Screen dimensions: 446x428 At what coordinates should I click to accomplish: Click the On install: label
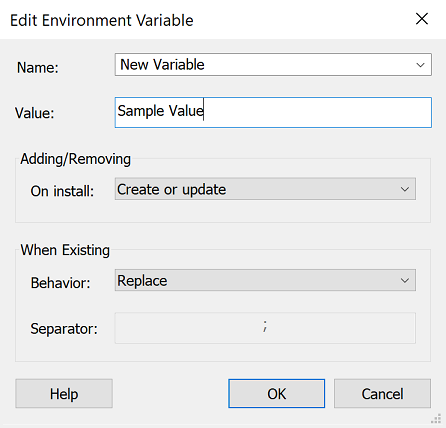pyautogui.click(x=62, y=191)
